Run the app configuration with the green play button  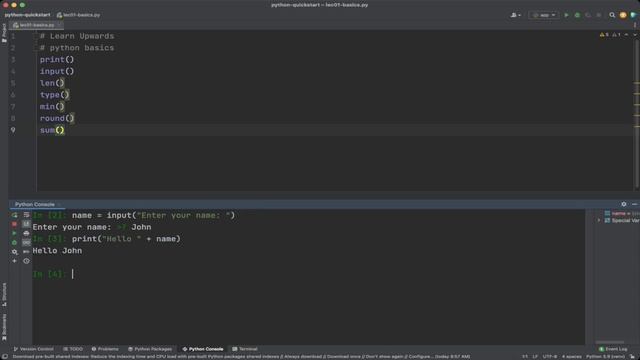pos(566,15)
